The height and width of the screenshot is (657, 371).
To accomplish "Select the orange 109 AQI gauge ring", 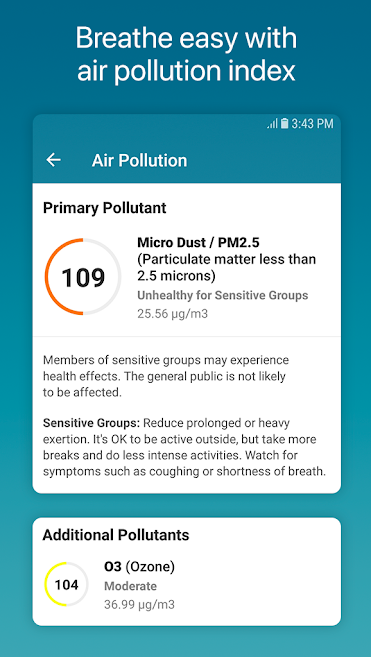I will coord(83,277).
